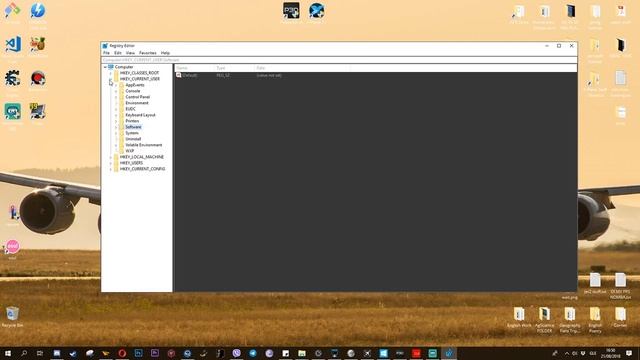Open the File menu in Registry Editor
This screenshot has height=360, width=640.
coord(106,53)
